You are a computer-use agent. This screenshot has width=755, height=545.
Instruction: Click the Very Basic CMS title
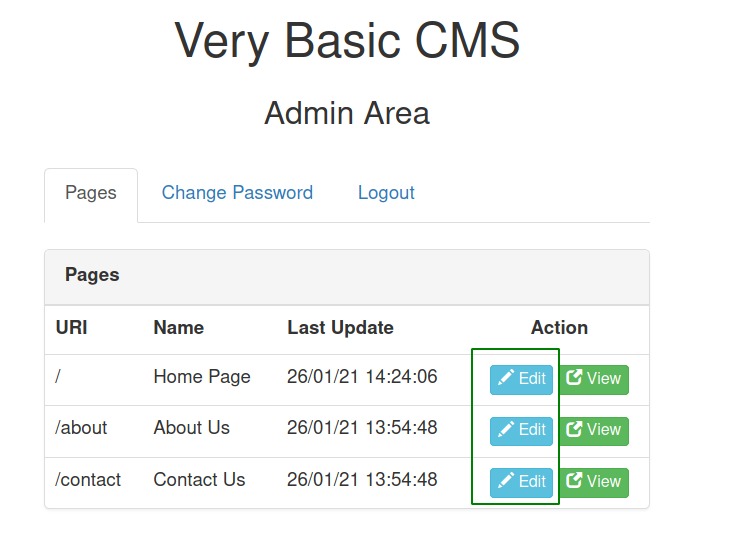(347, 41)
